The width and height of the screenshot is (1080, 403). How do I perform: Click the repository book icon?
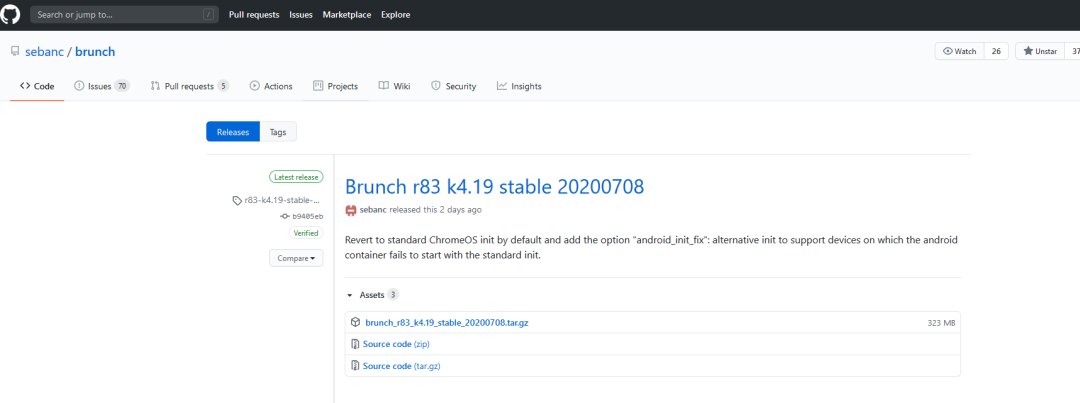[15, 52]
